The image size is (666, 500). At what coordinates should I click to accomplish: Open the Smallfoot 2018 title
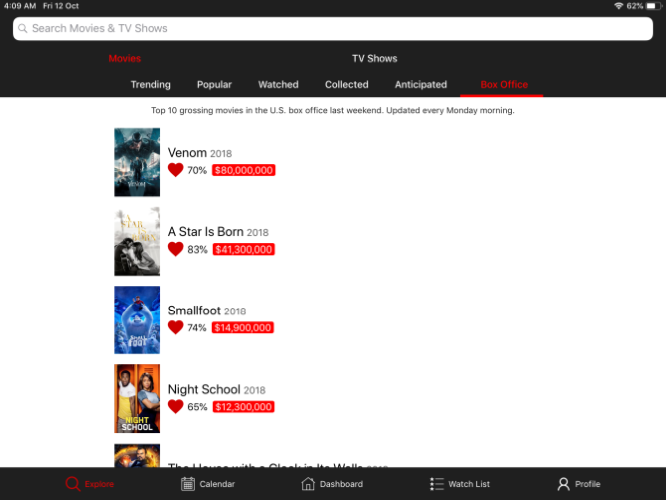(207, 311)
